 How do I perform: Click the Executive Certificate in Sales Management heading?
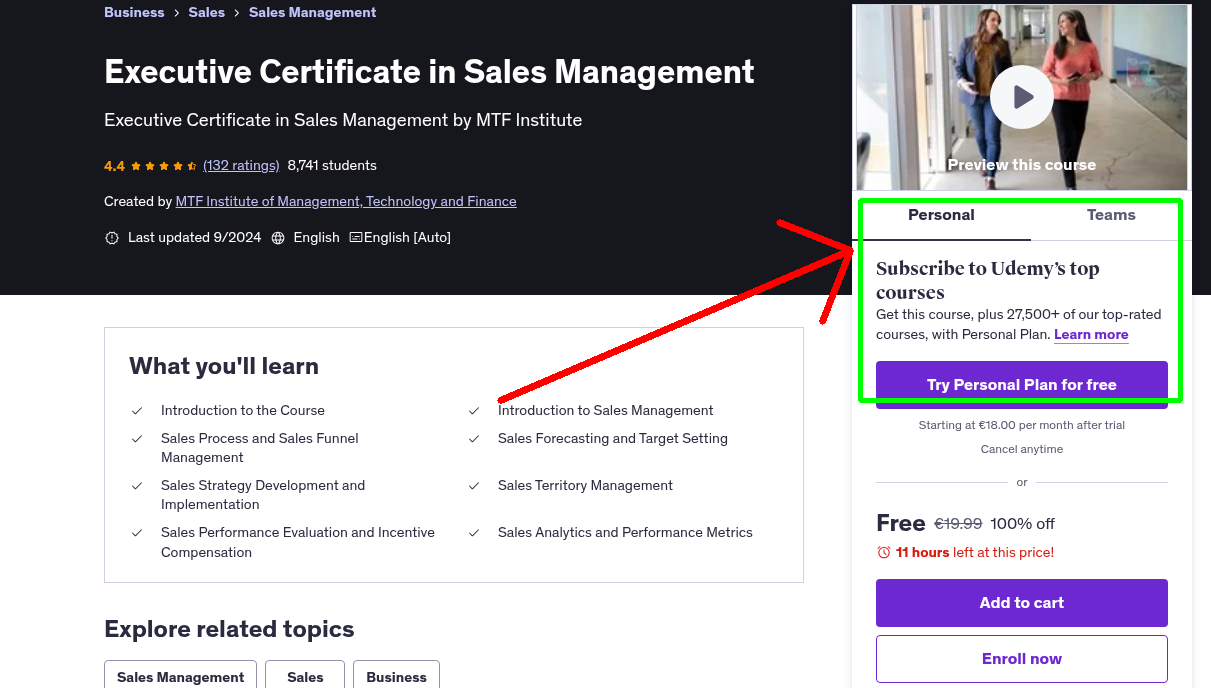coord(429,72)
